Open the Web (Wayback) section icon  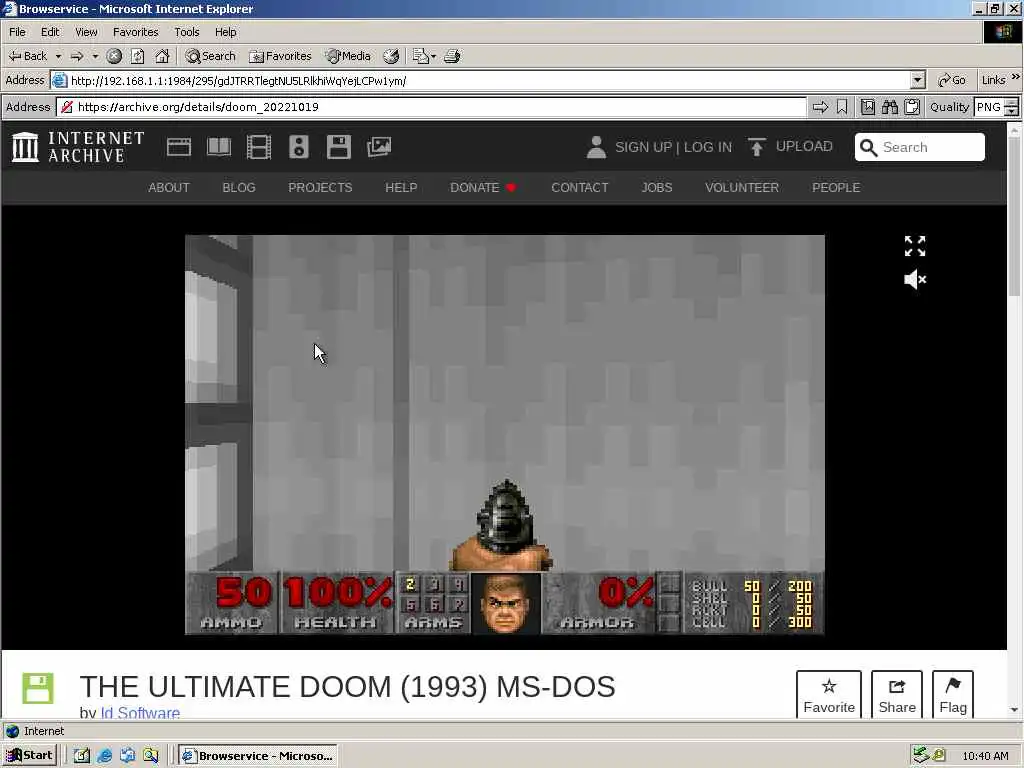tap(178, 147)
